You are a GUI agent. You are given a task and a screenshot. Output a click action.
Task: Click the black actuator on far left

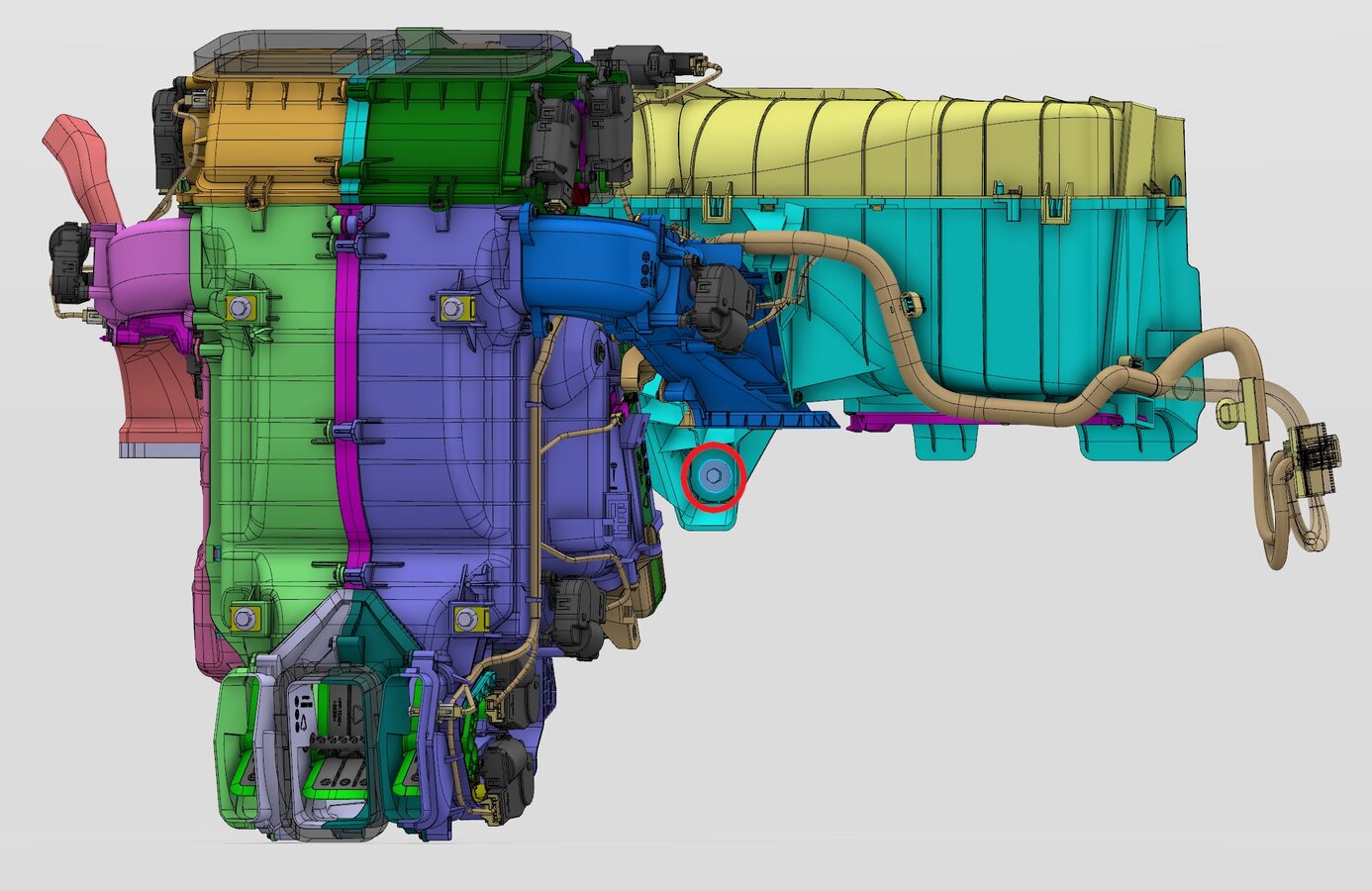click(x=69, y=262)
